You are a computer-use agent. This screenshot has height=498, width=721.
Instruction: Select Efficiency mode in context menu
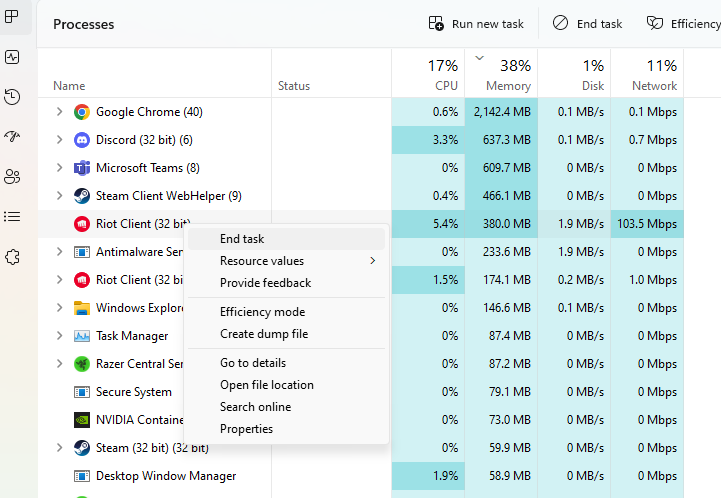pyautogui.click(x=286, y=312)
